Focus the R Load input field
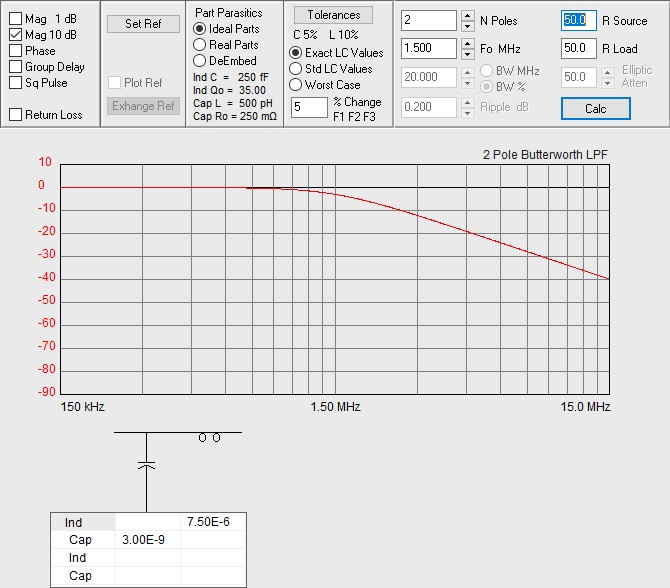The width and height of the screenshot is (670, 588). pyautogui.click(x=579, y=48)
